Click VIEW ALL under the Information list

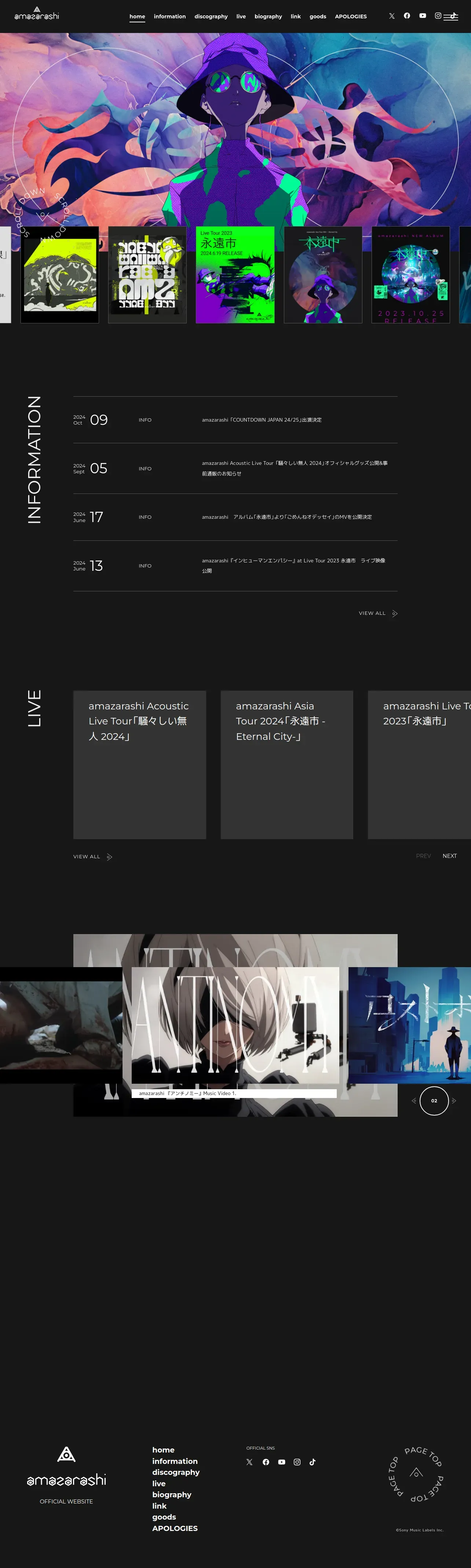click(378, 613)
